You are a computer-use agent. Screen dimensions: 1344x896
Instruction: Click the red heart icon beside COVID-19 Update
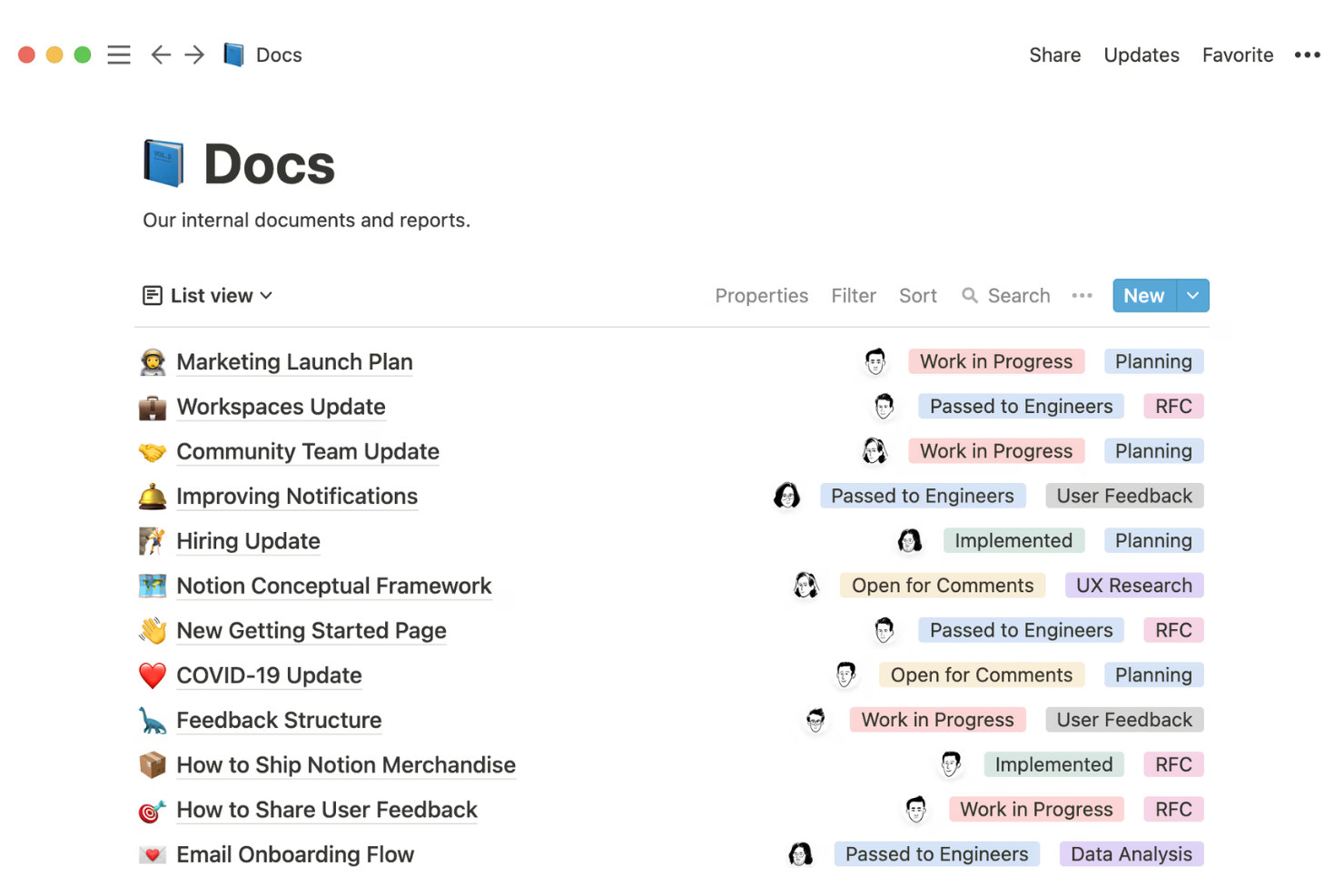(x=153, y=674)
